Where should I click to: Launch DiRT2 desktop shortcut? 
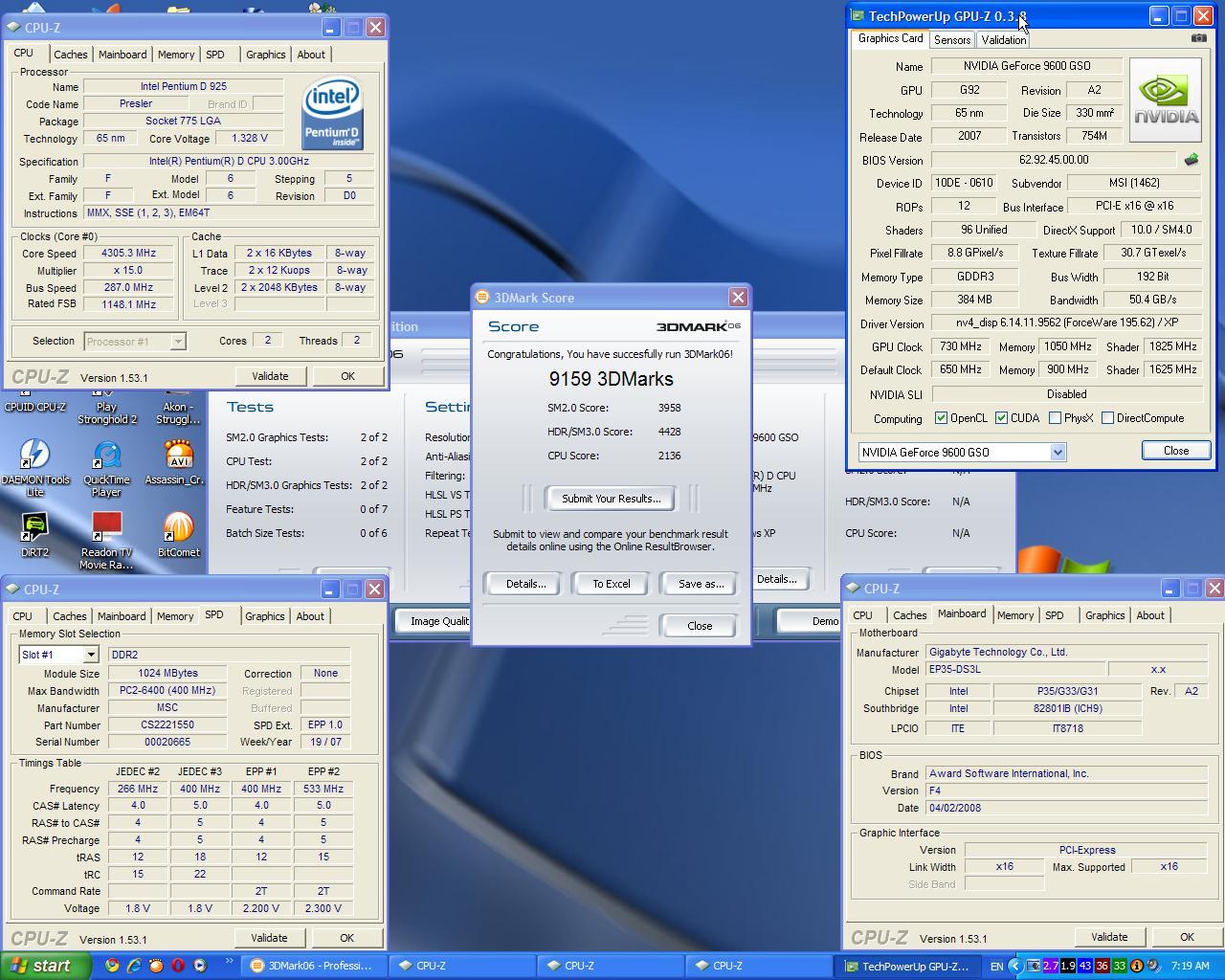pyautogui.click(x=34, y=535)
